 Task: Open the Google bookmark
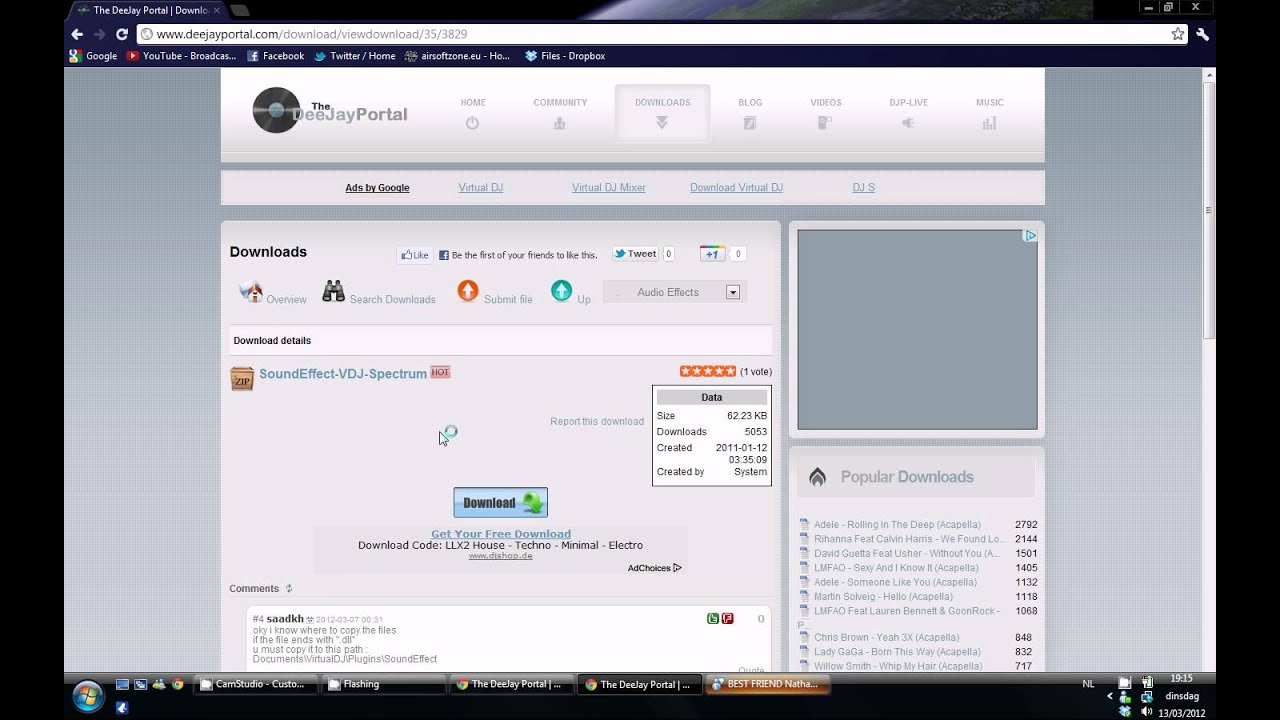[x=93, y=56]
